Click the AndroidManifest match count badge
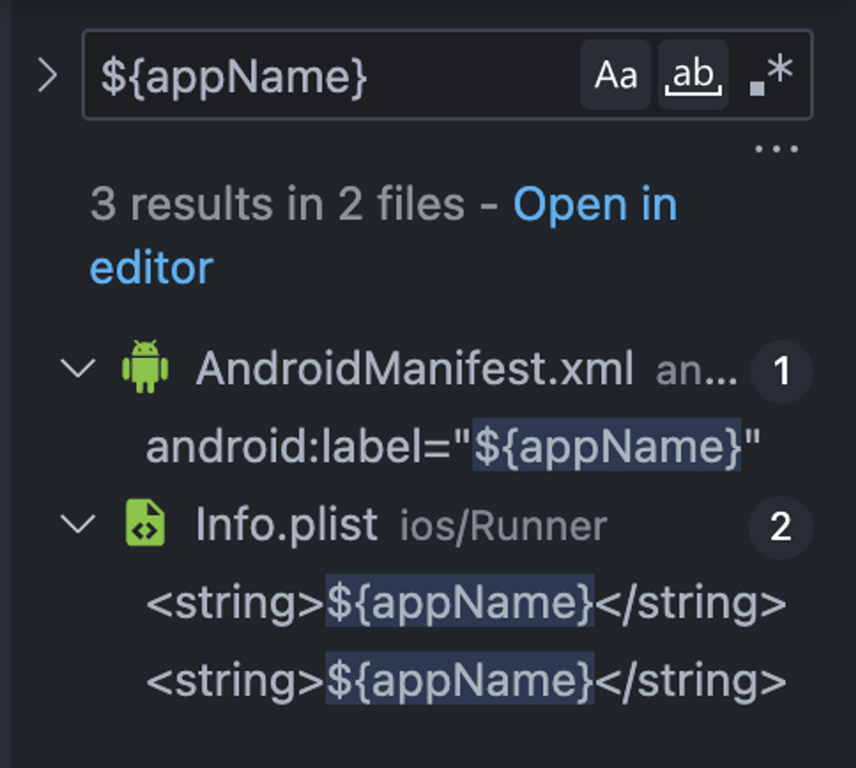 [781, 371]
